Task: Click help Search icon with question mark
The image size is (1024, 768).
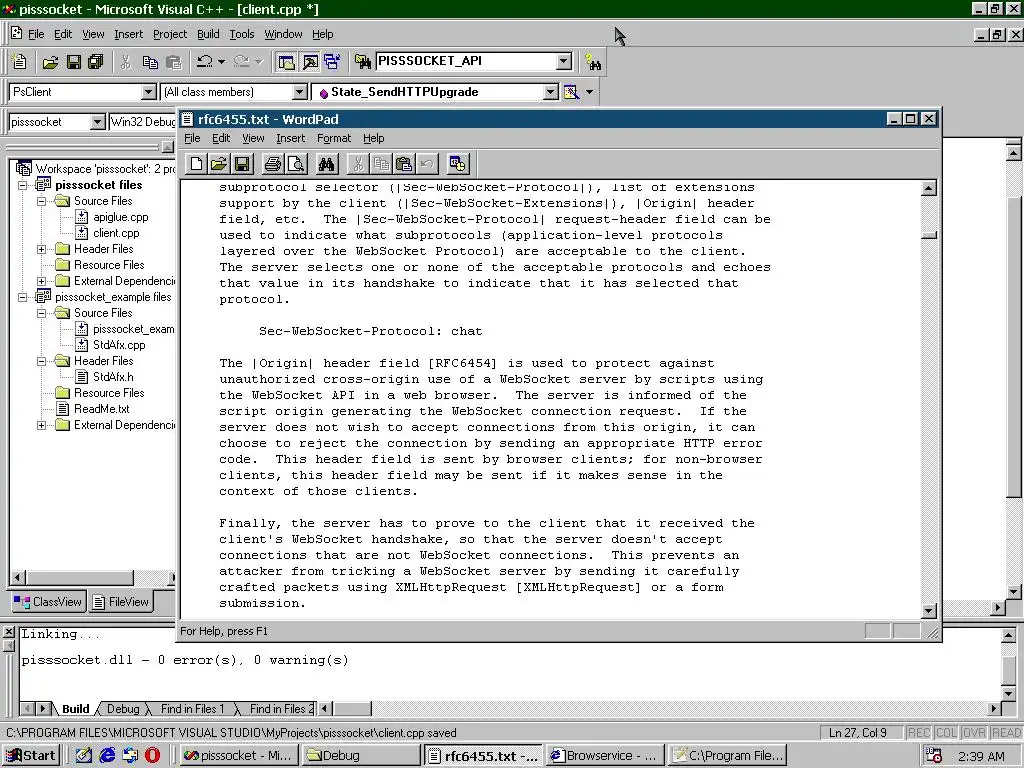Action: click(593, 62)
